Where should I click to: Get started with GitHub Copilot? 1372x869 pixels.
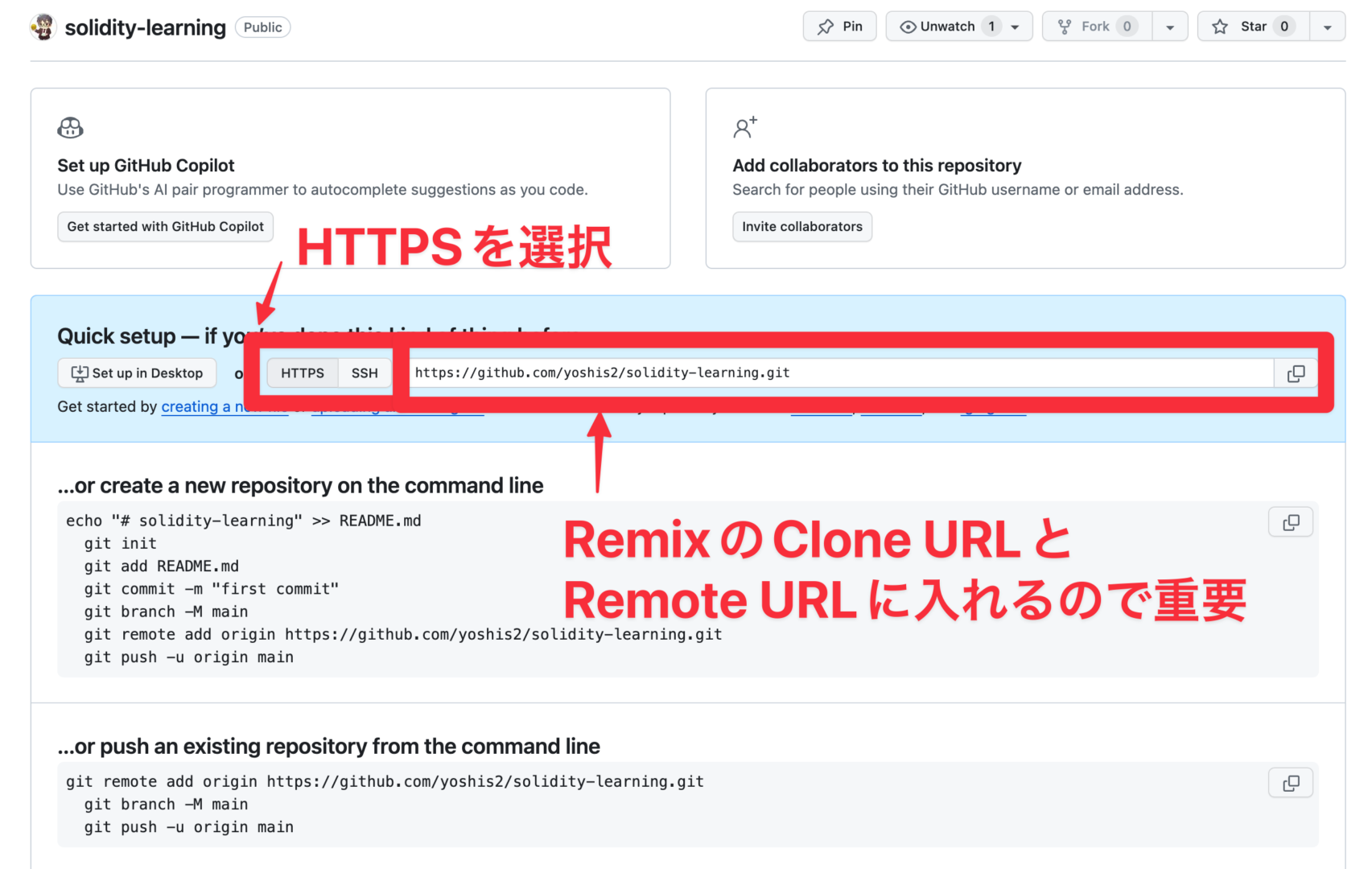click(x=166, y=227)
